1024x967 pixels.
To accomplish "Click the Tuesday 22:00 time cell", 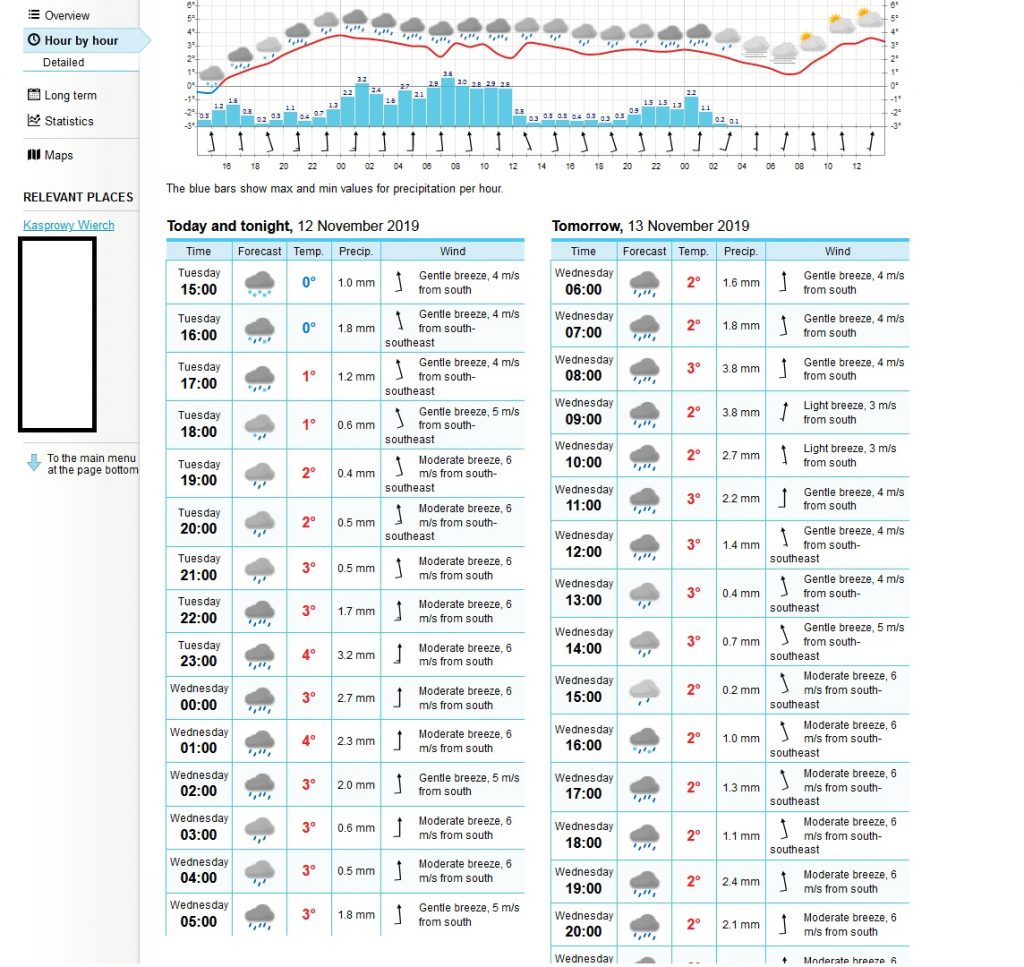I will point(199,610).
